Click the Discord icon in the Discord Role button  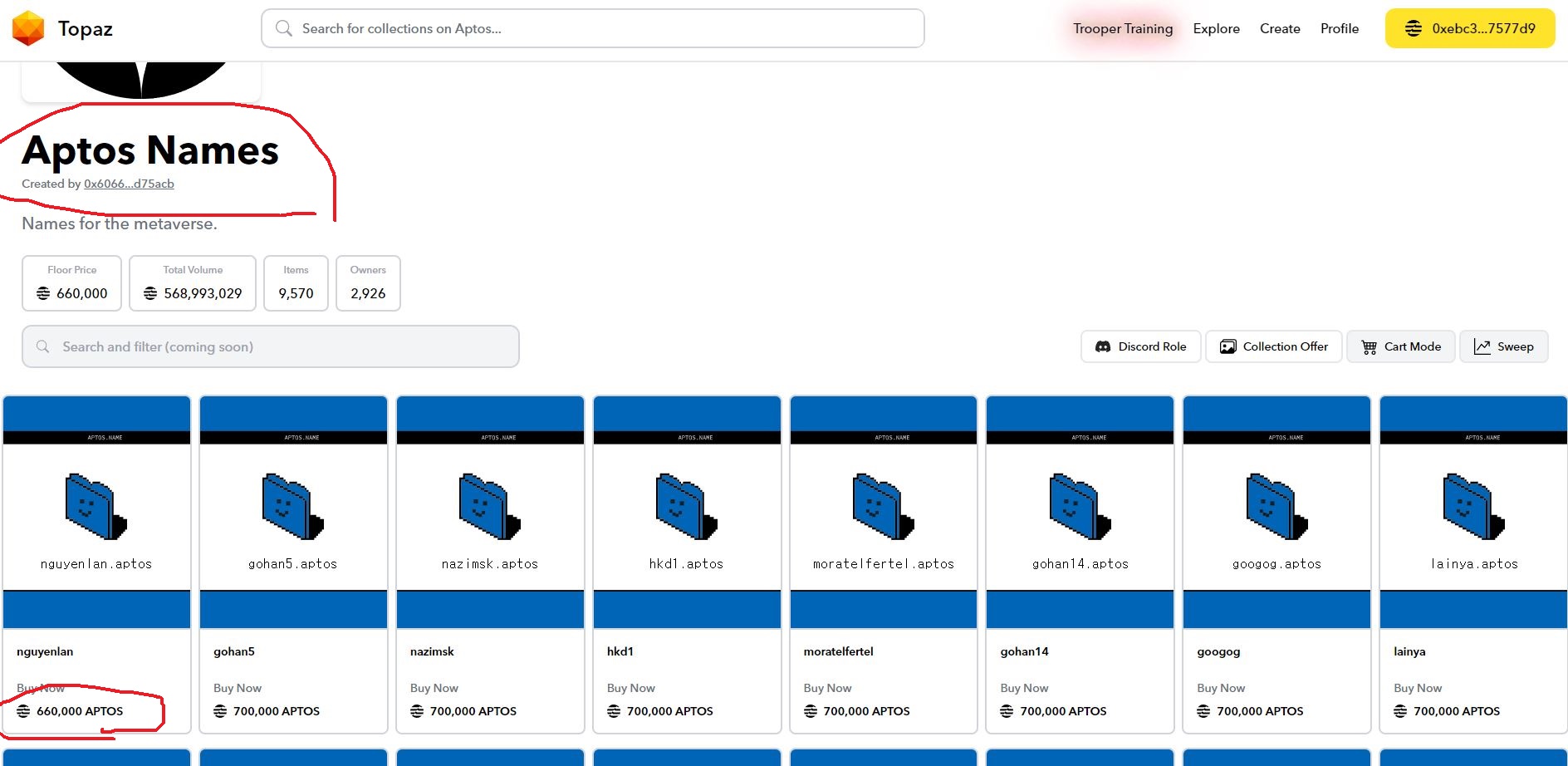pyautogui.click(x=1103, y=346)
